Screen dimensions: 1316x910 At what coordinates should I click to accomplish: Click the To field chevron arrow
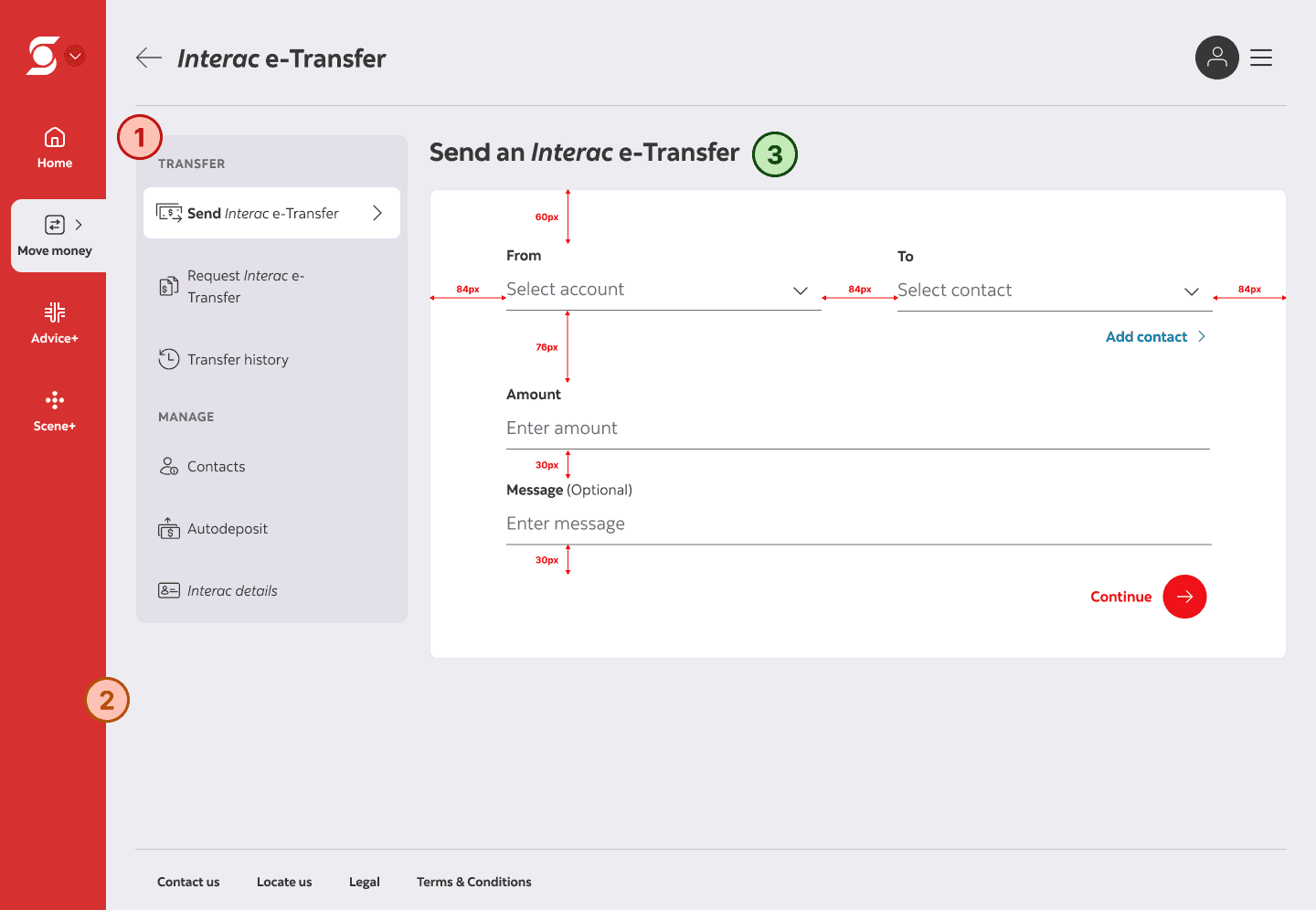point(1192,291)
